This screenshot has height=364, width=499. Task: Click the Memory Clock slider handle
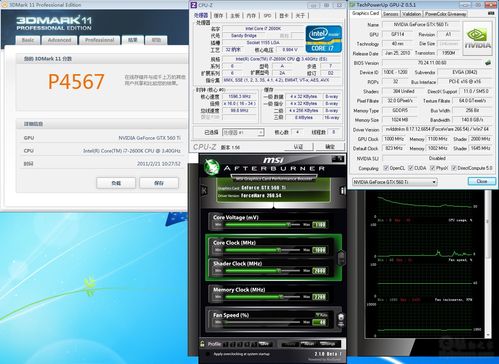click(x=281, y=297)
